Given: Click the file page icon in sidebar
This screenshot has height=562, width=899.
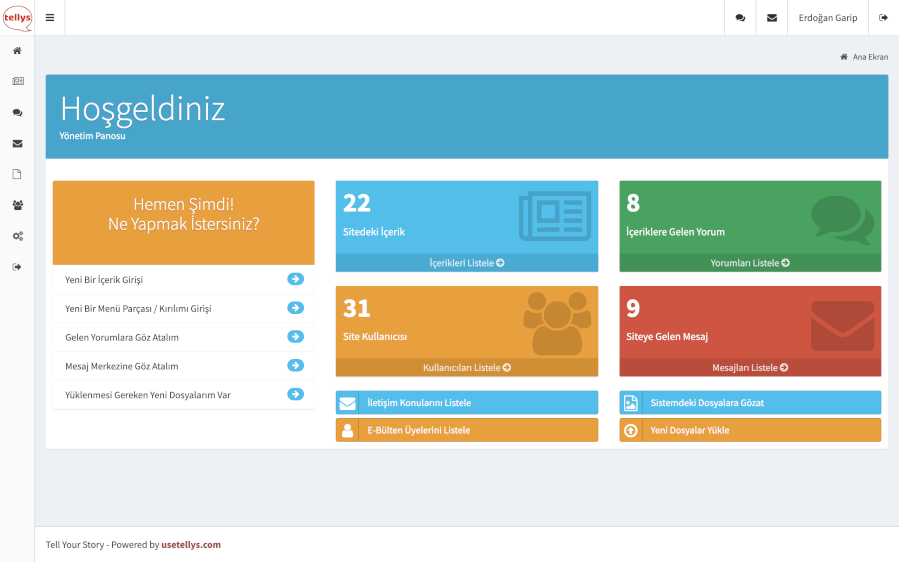Looking at the screenshot, I should point(17,174).
